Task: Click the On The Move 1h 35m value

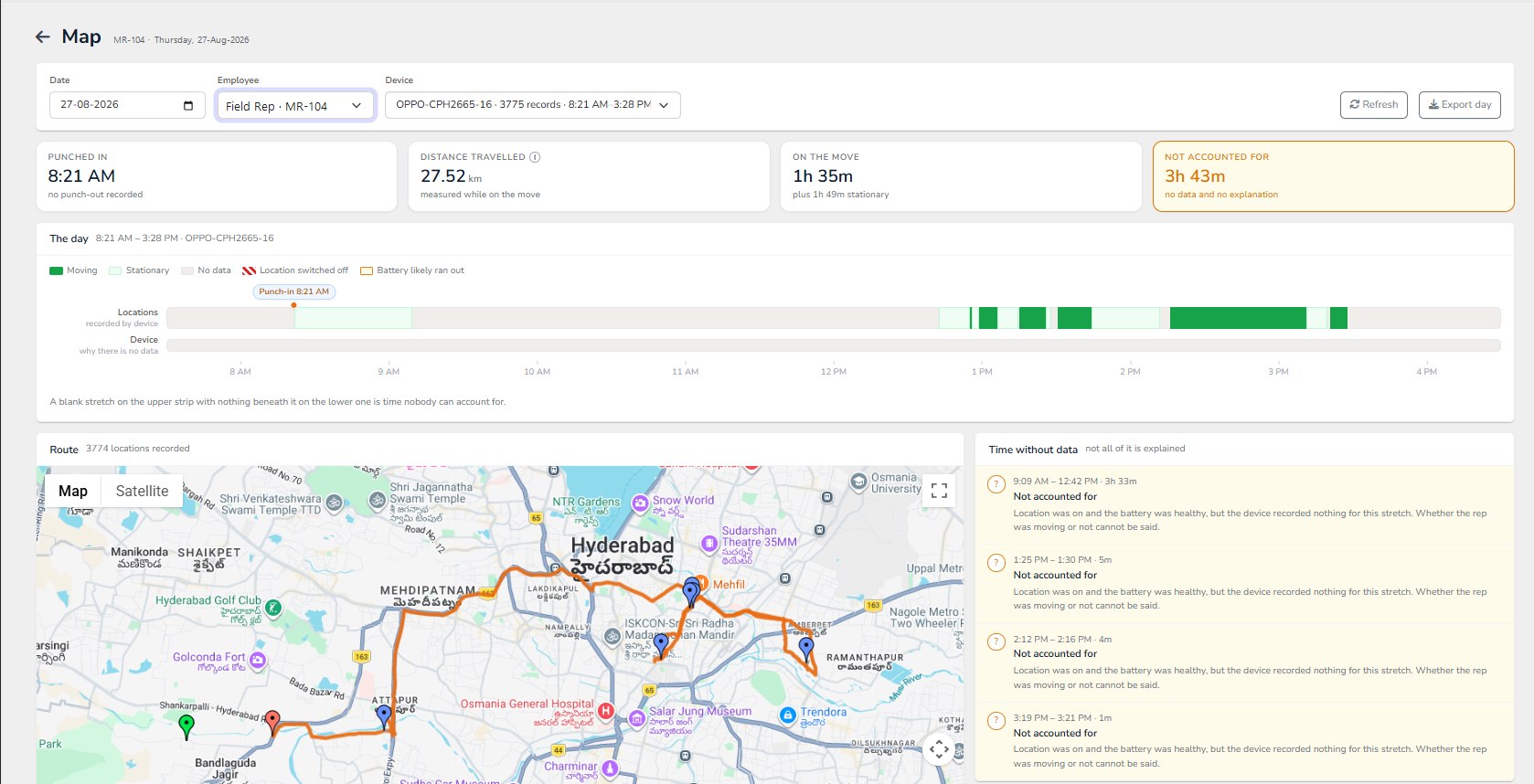Action: 823,176
